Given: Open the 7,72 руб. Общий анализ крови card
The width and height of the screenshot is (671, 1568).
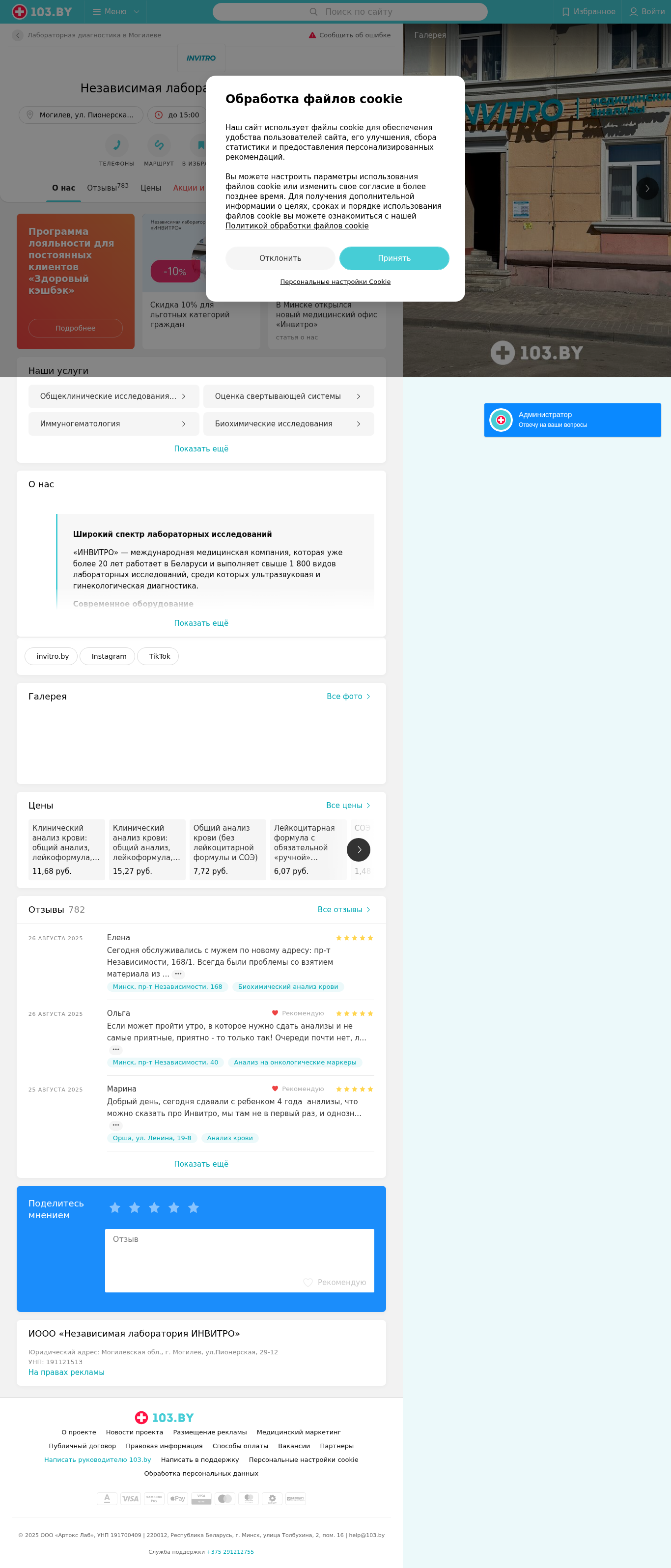Looking at the screenshot, I should click(228, 850).
